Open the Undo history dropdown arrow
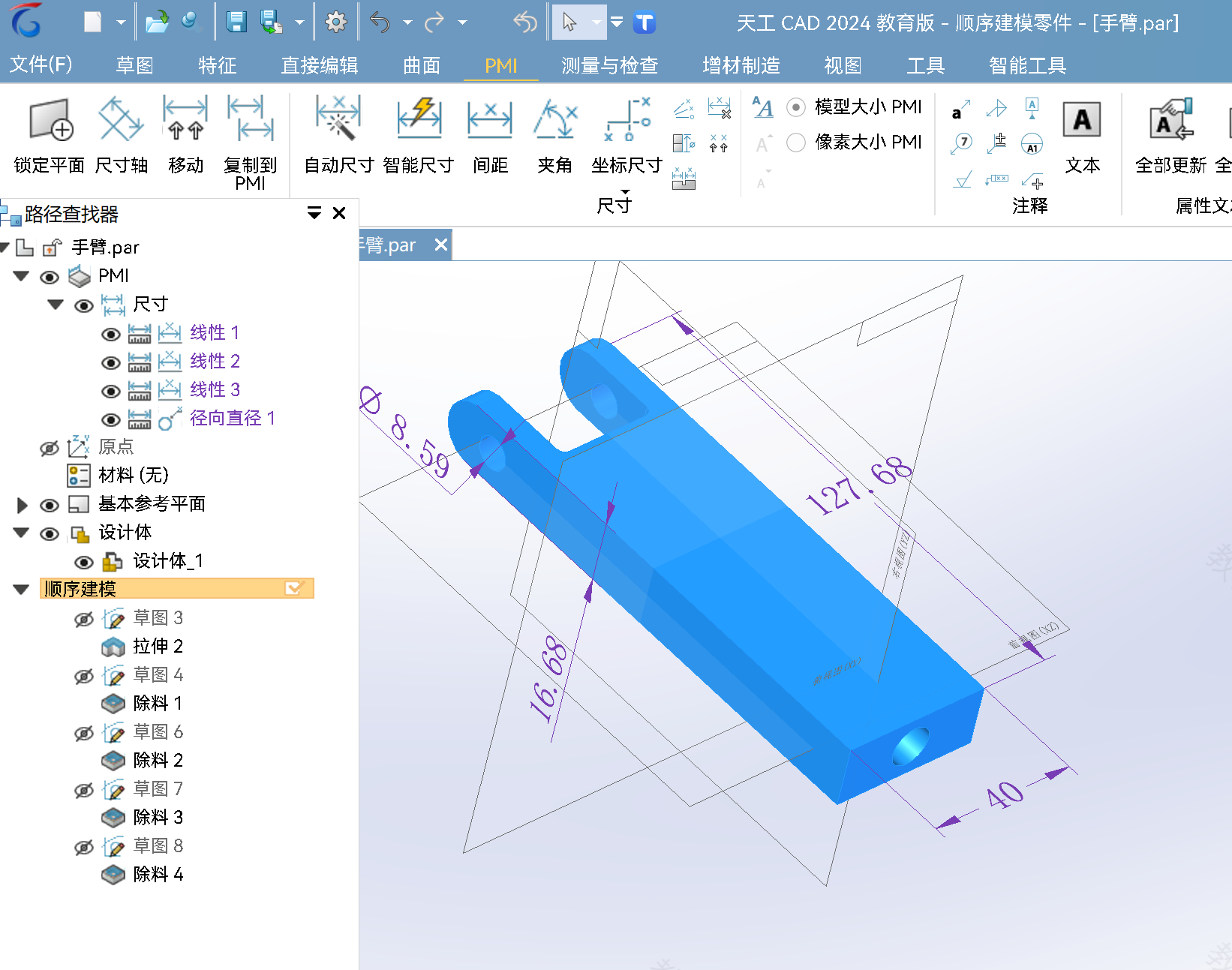 pos(407,23)
